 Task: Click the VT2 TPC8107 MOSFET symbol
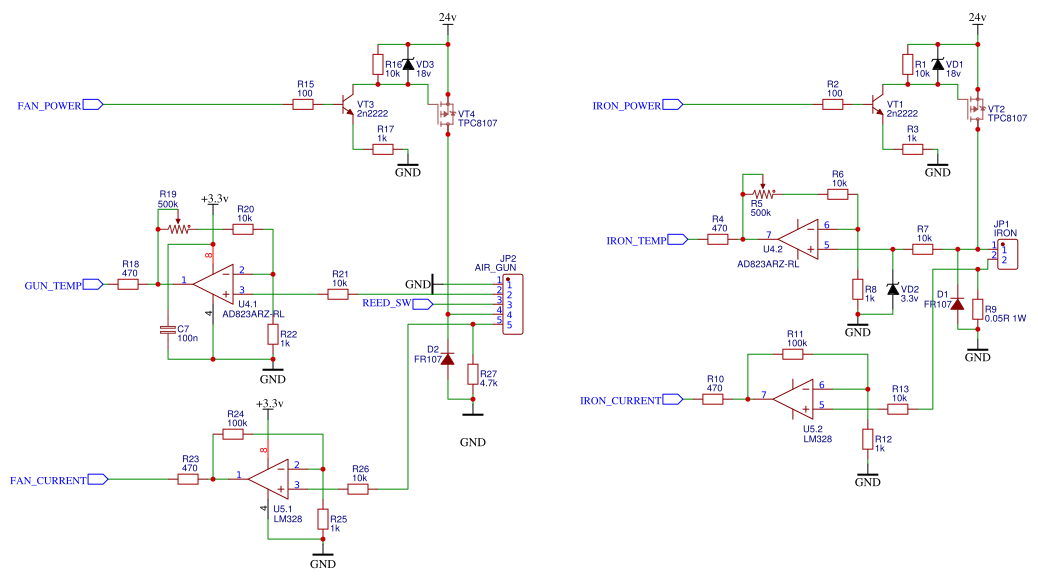click(978, 110)
